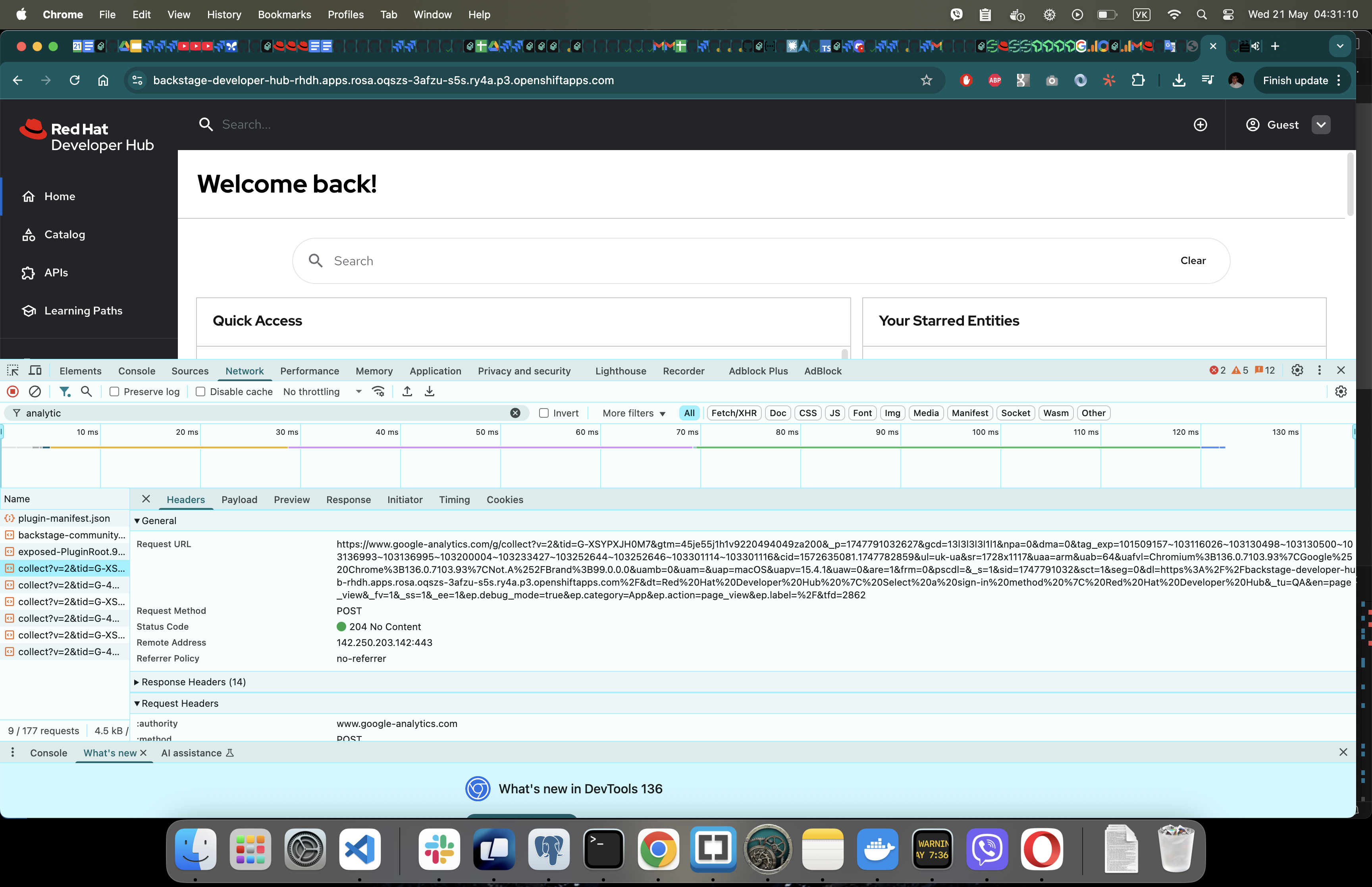Open the Guest user dropdown
This screenshot has height=887, width=1372.
[1321, 125]
